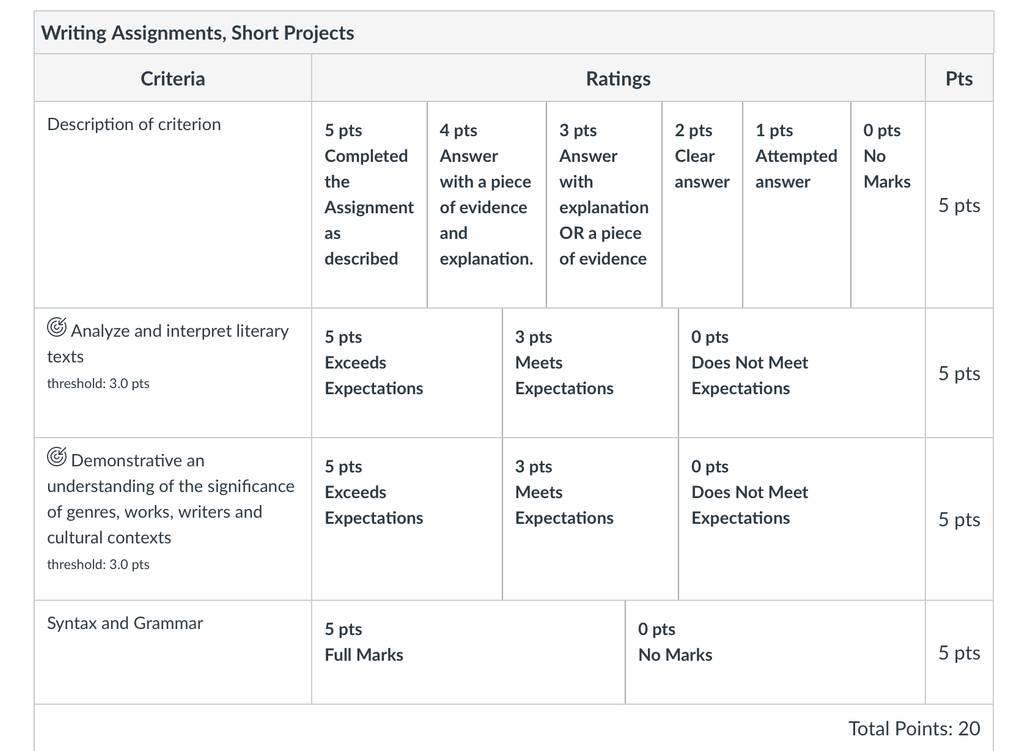Pick Meets Expectations for genres understanding criterion
This screenshot has width=1024, height=751.
590,519
